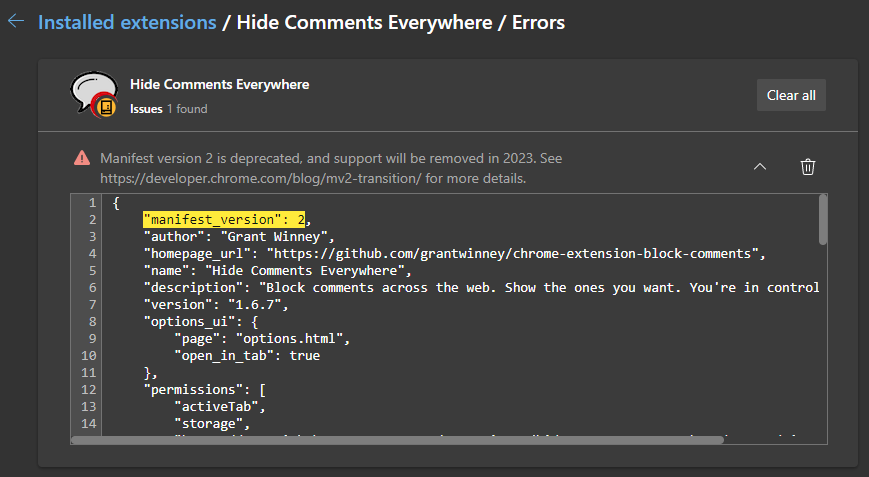Click the Issues 1 found label
Image resolution: width=869 pixels, height=477 pixels.
pyautogui.click(x=168, y=109)
